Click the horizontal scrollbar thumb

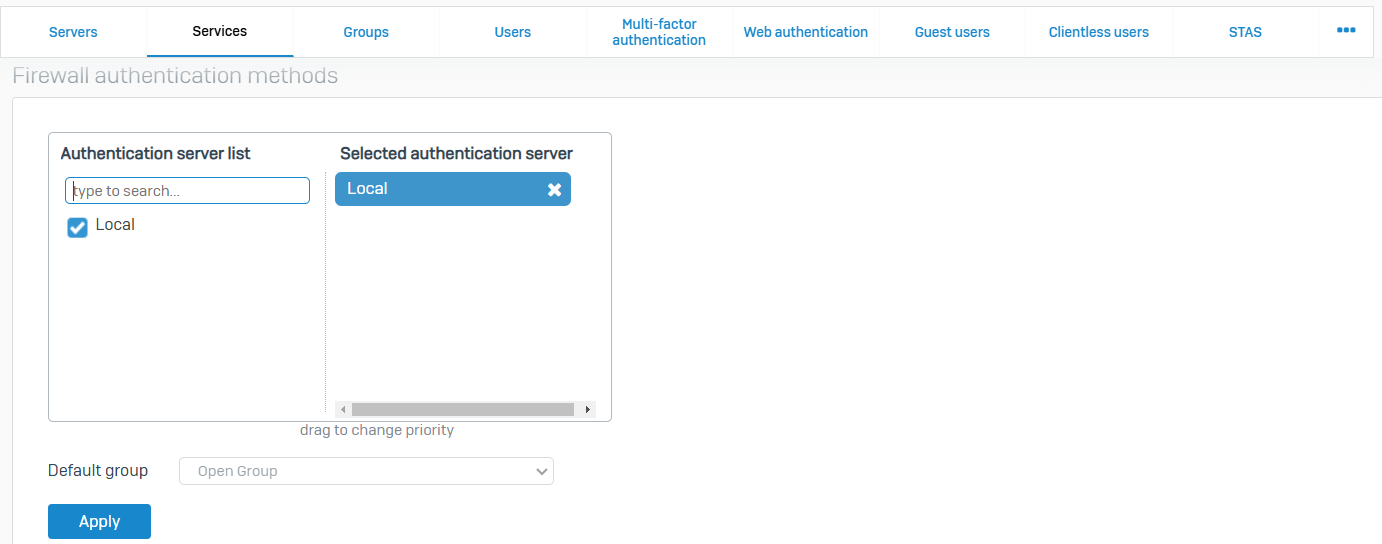462,409
